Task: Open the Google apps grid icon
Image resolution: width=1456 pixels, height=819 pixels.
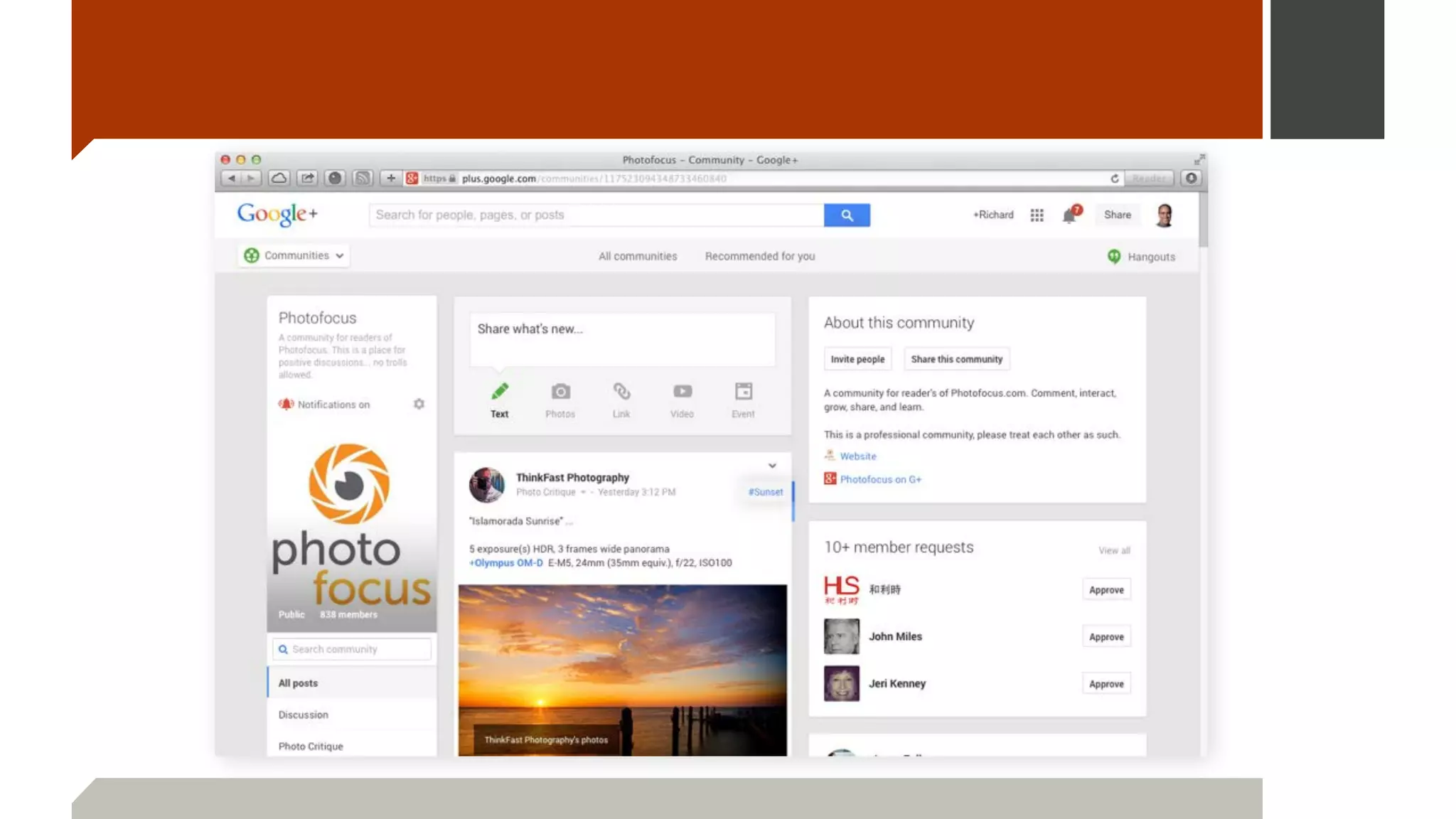Action: coord(1037,215)
